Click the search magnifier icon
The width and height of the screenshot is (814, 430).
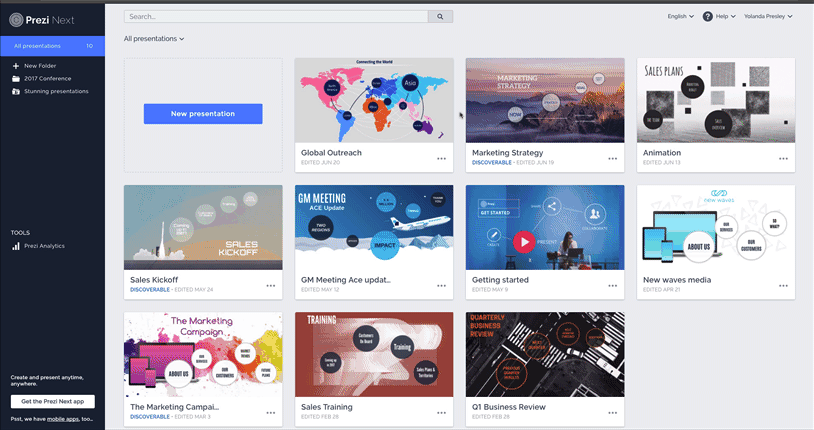click(x=440, y=17)
